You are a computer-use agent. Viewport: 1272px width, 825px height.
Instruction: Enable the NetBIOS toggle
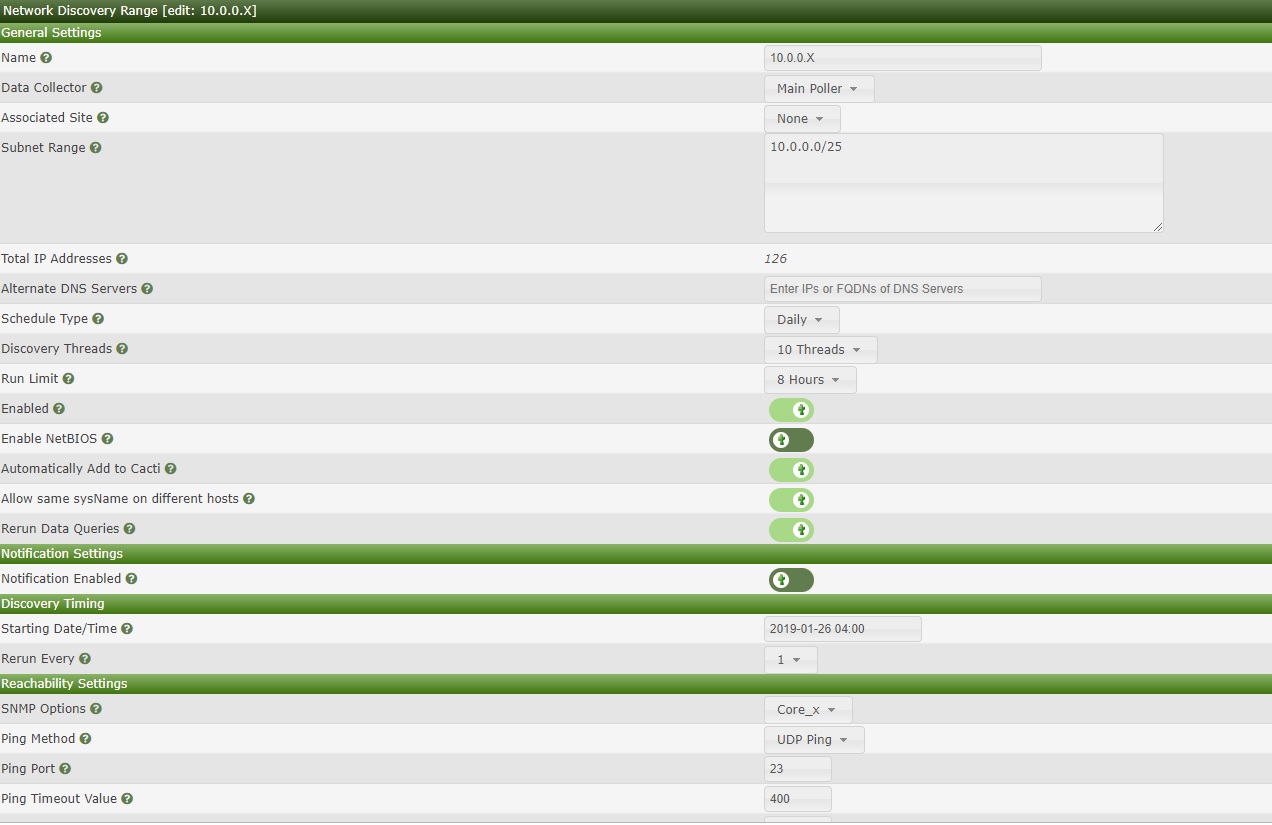(x=791, y=439)
